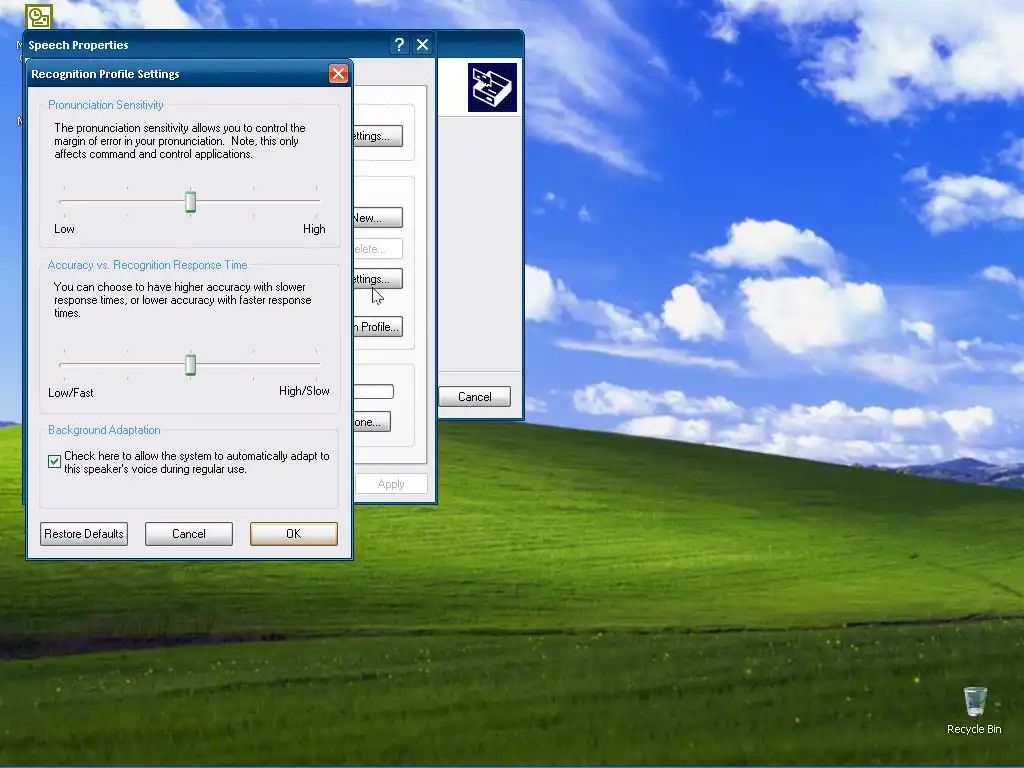Confirm the profile settings with OK
Screen dimensions: 1024x768
pyautogui.click(x=294, y=534)
